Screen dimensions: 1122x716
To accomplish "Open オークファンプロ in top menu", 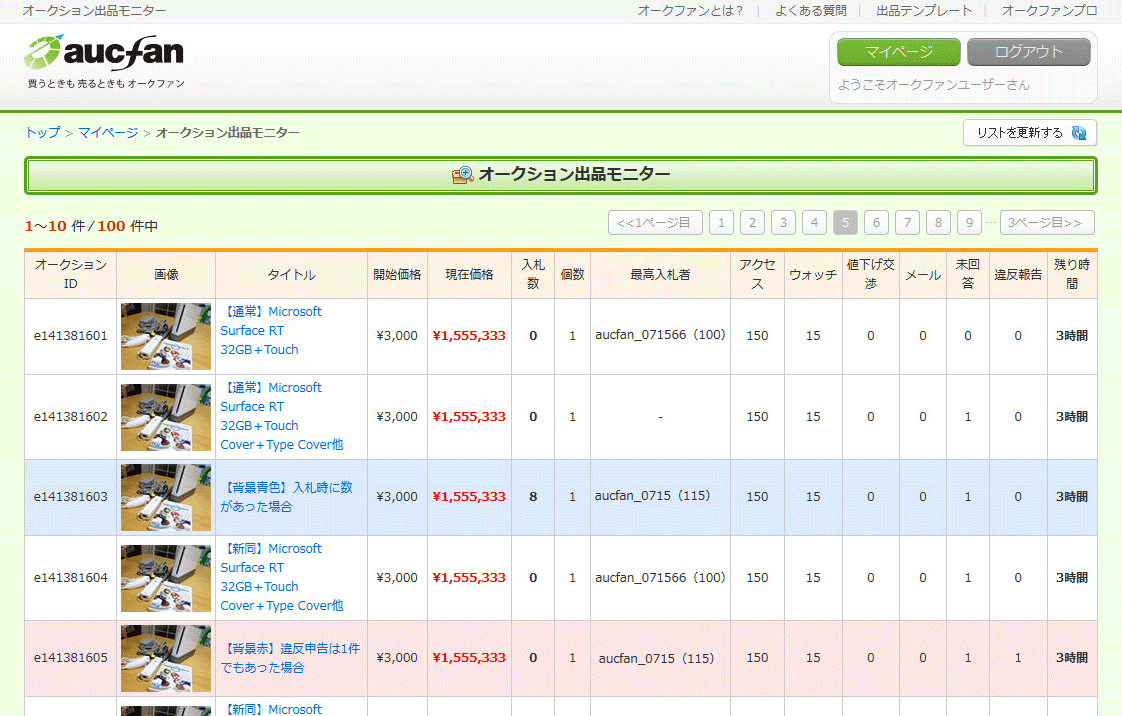I will pyautogui.click(x=1049, y=11).
